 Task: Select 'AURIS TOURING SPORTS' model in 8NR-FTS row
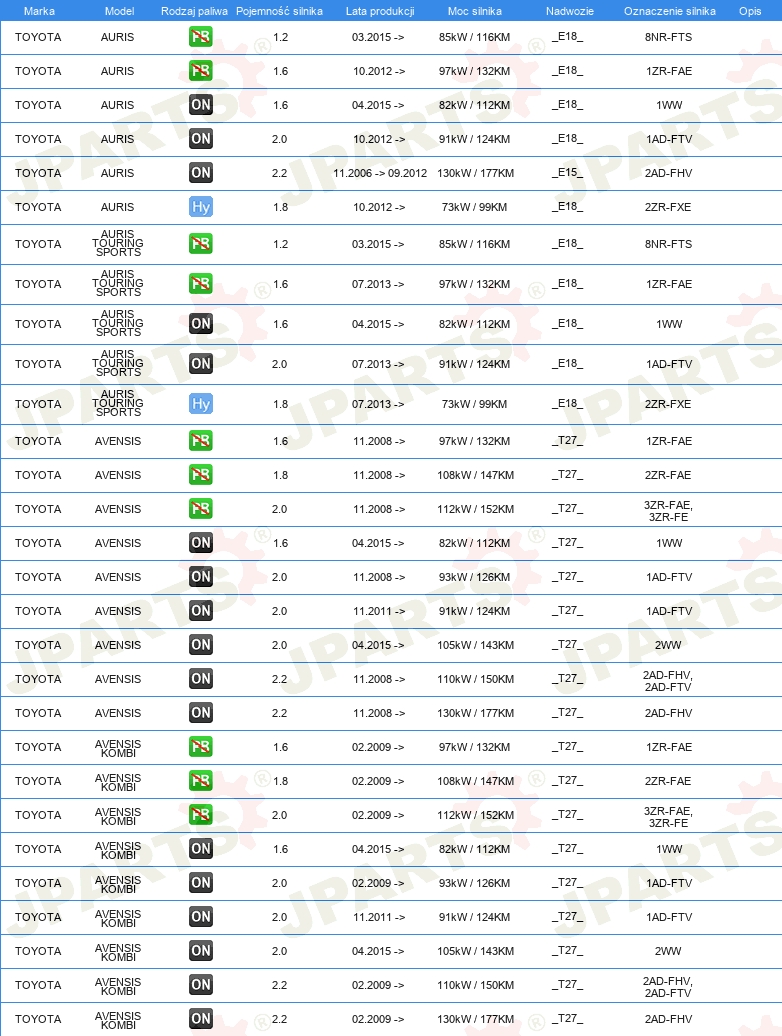coord(118,243)
